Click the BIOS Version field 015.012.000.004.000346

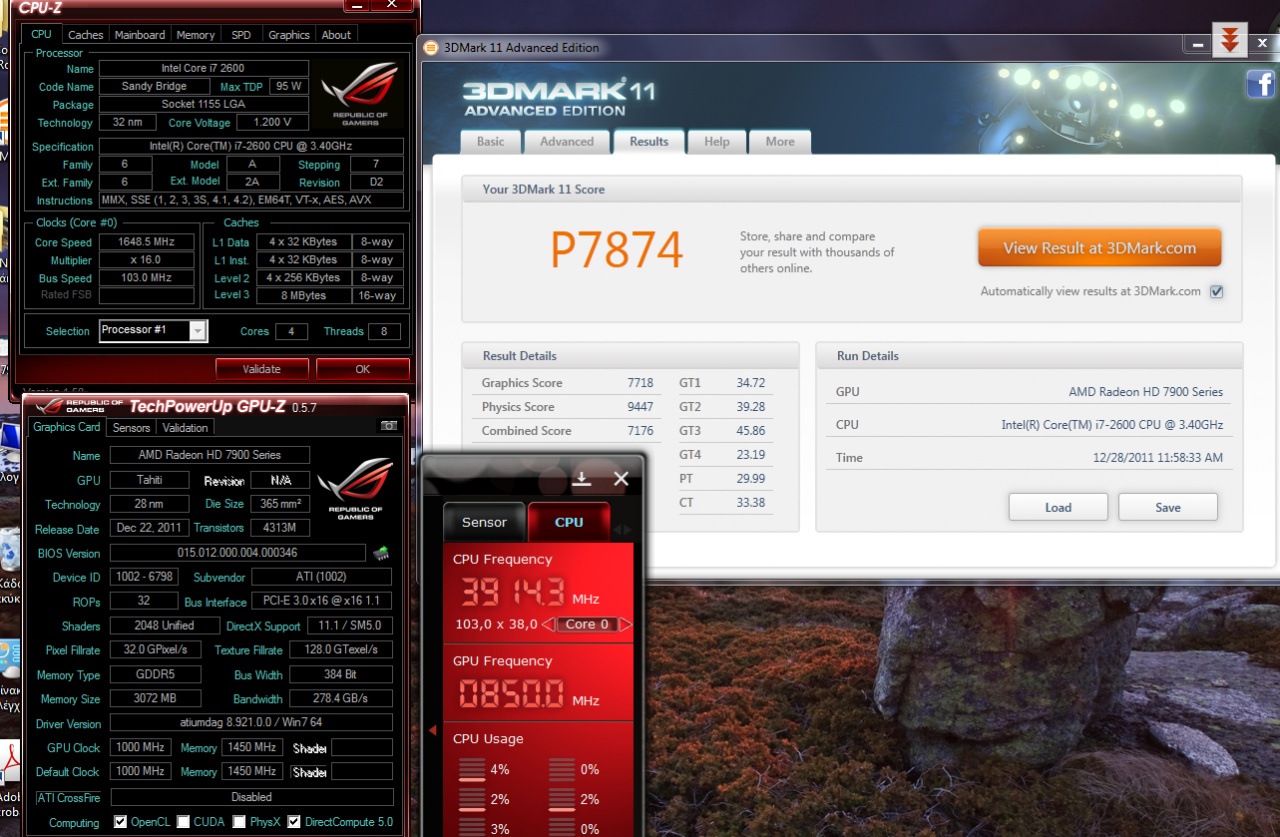[238, 553]
